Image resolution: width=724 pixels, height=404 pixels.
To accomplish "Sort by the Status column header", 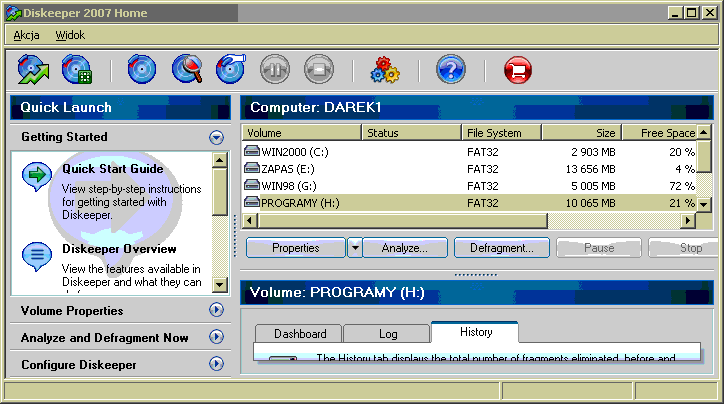I will (x=411, y=133).
